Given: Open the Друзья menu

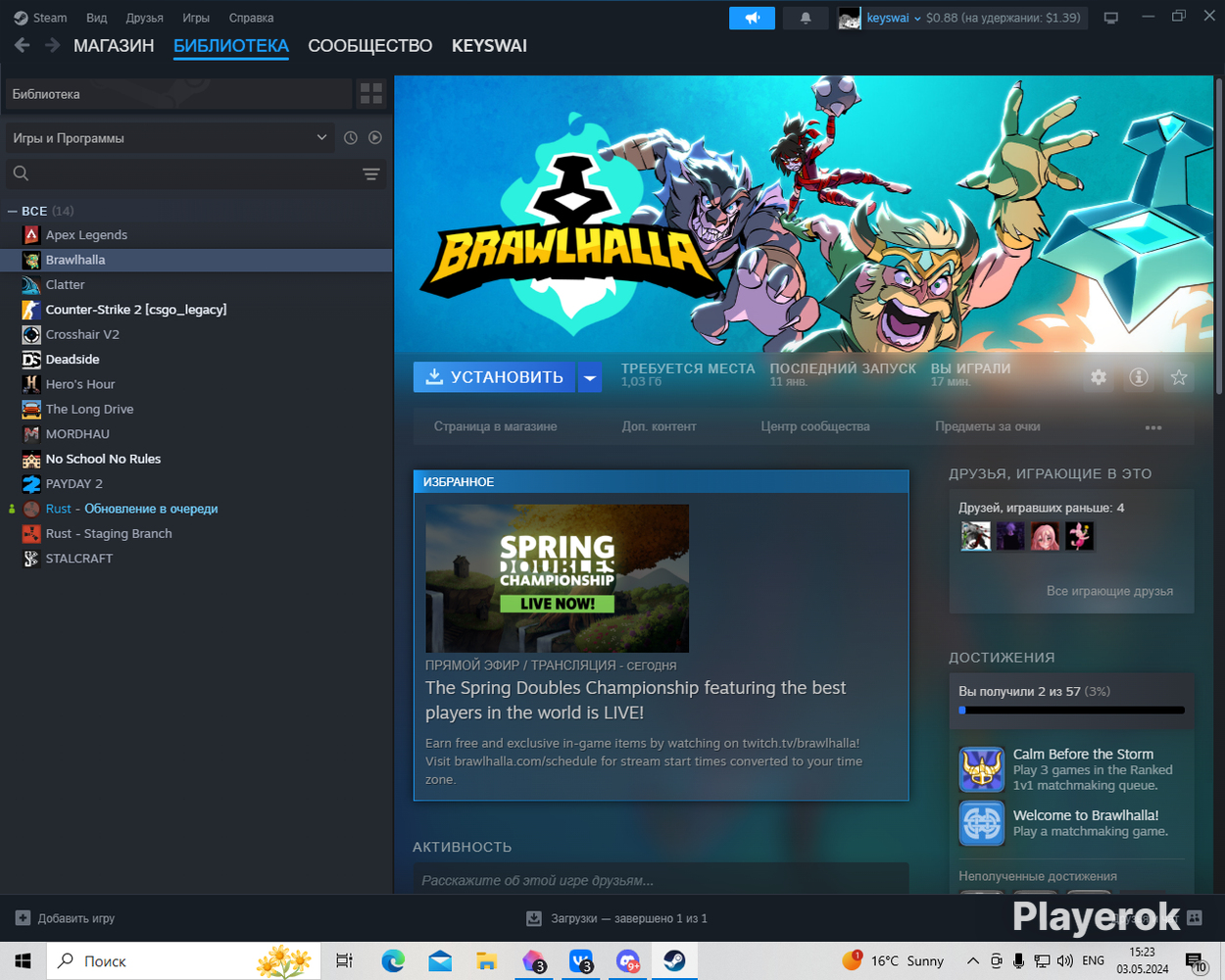Looking at the screenshot, I should [x=145, y=18].
